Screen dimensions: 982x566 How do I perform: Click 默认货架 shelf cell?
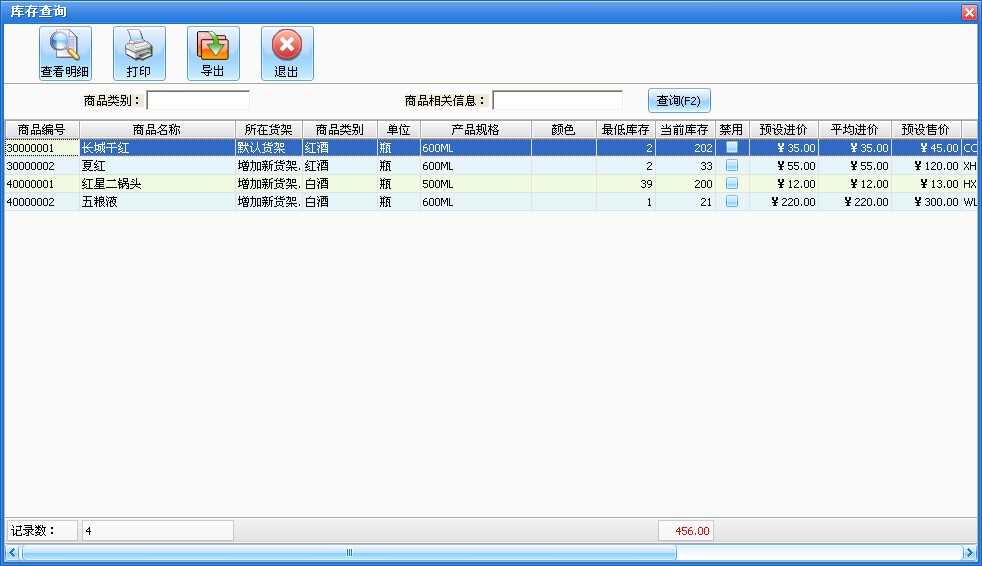269,148
